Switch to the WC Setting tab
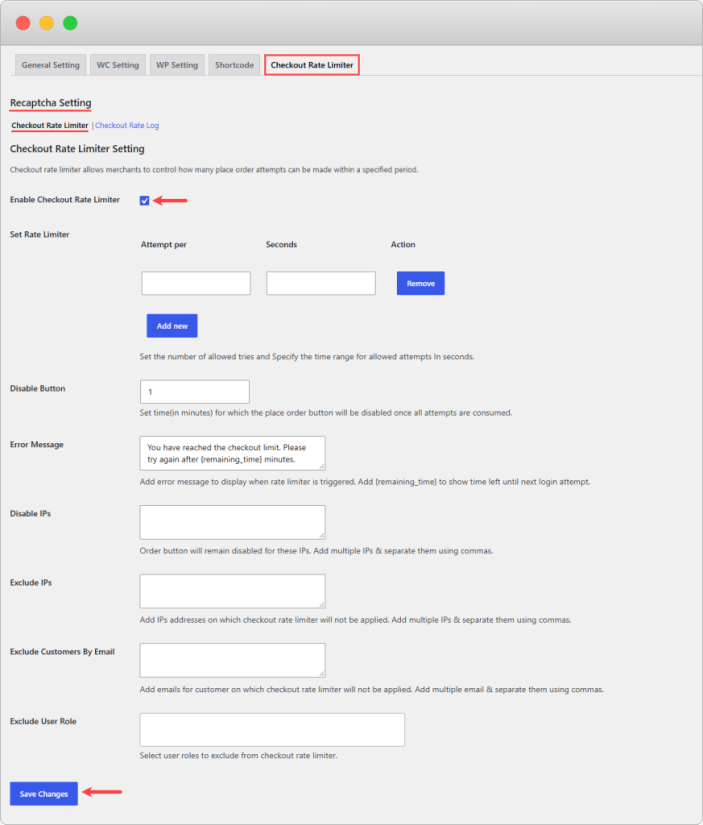Screen dimensions: 703x825 [x=118, y=65]
